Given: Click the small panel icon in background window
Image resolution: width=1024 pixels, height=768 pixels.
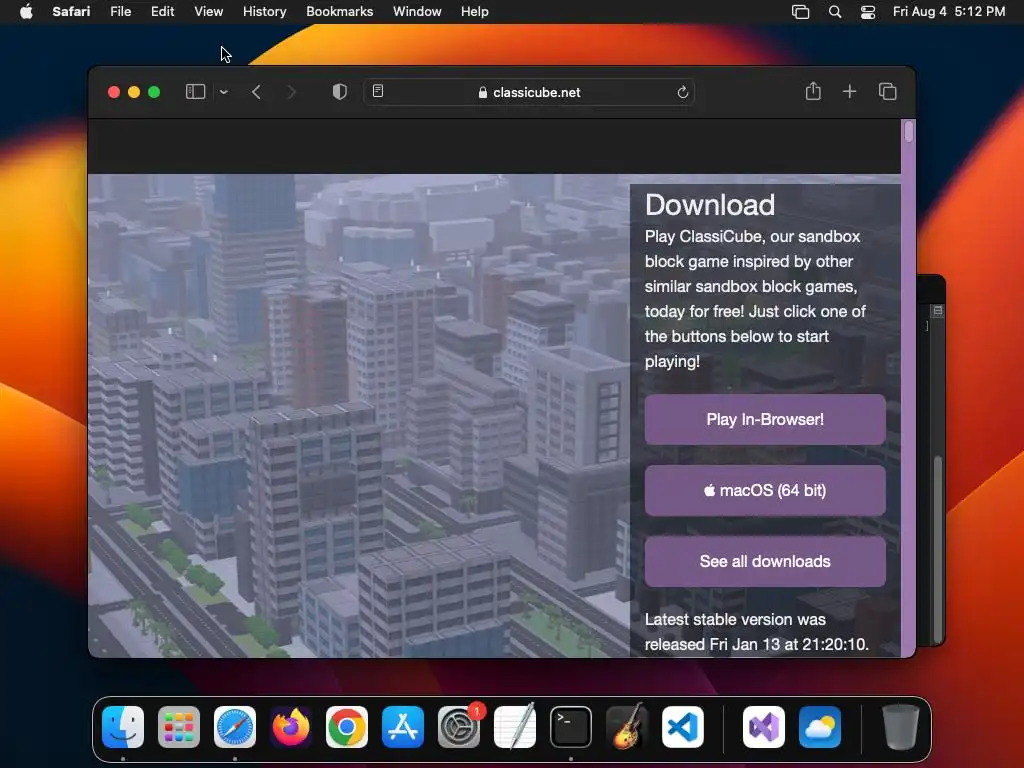Looking at the screenshot, I should click(x=938, y=311).
